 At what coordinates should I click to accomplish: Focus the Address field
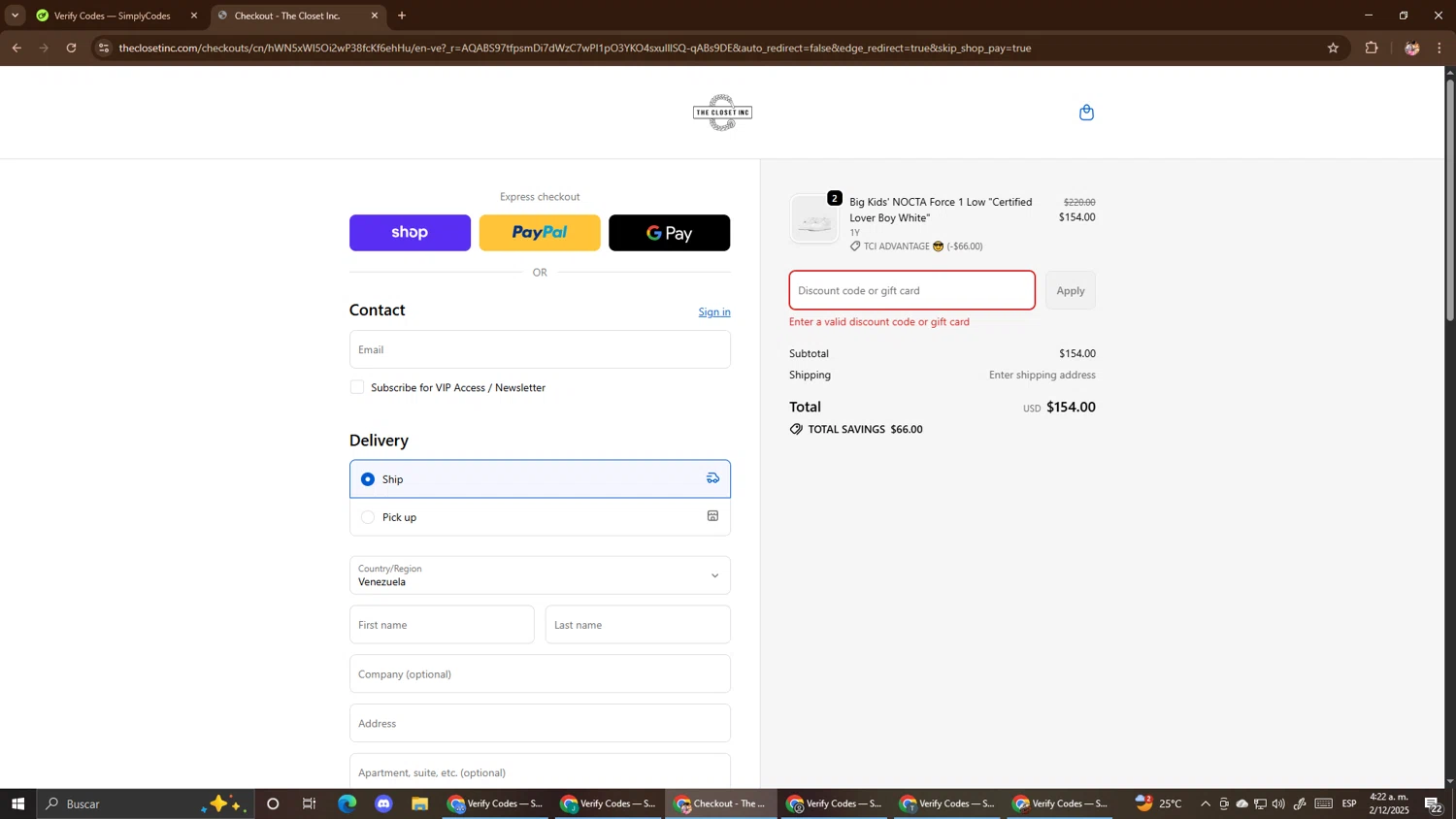[540, 724]
